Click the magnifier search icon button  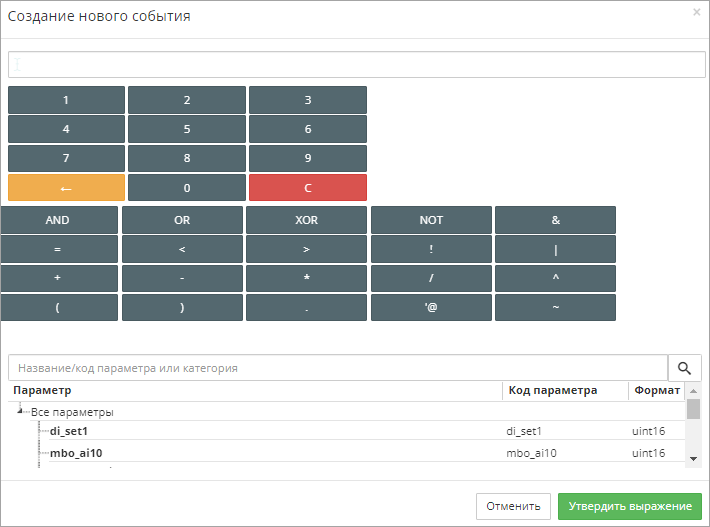click(685, 368)
